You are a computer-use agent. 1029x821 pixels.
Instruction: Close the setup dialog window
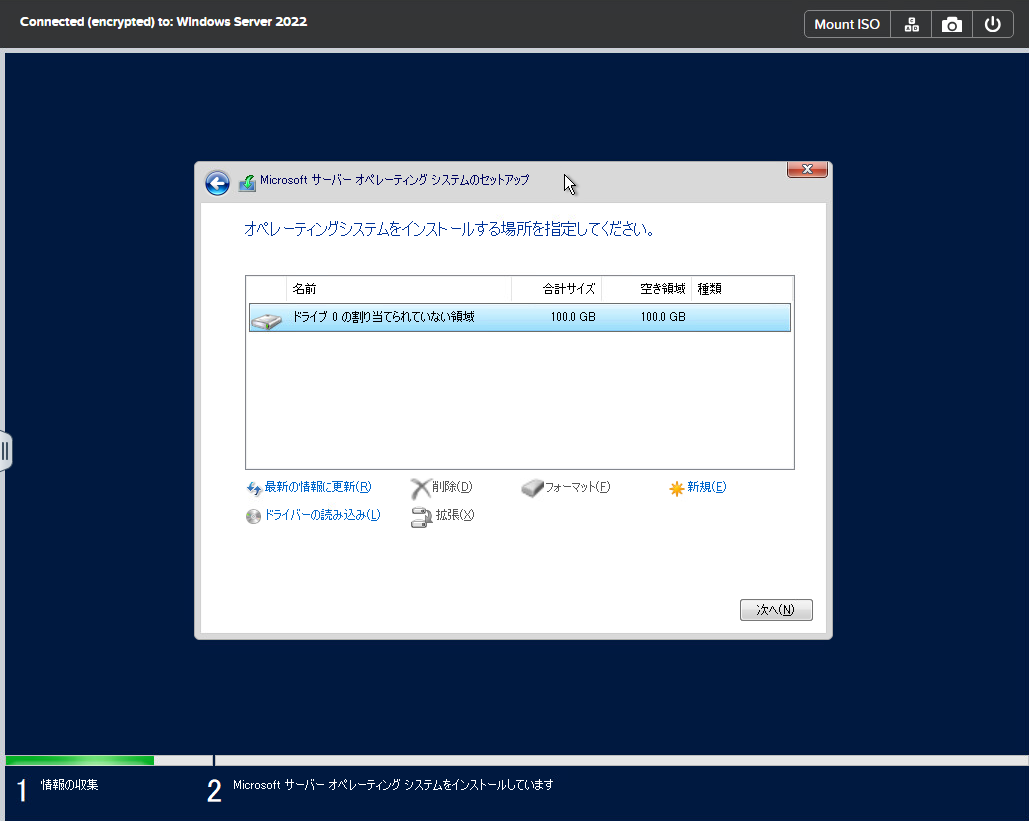pos(807,169)
